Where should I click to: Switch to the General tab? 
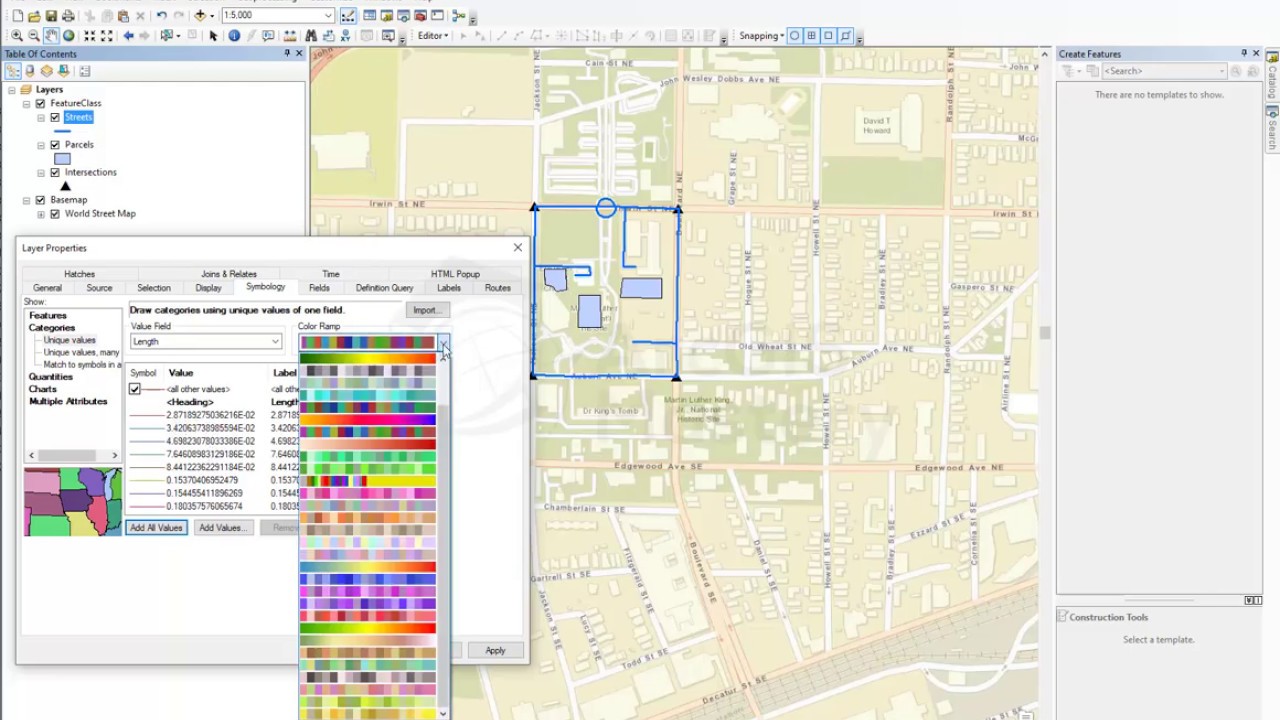[47, 288]
